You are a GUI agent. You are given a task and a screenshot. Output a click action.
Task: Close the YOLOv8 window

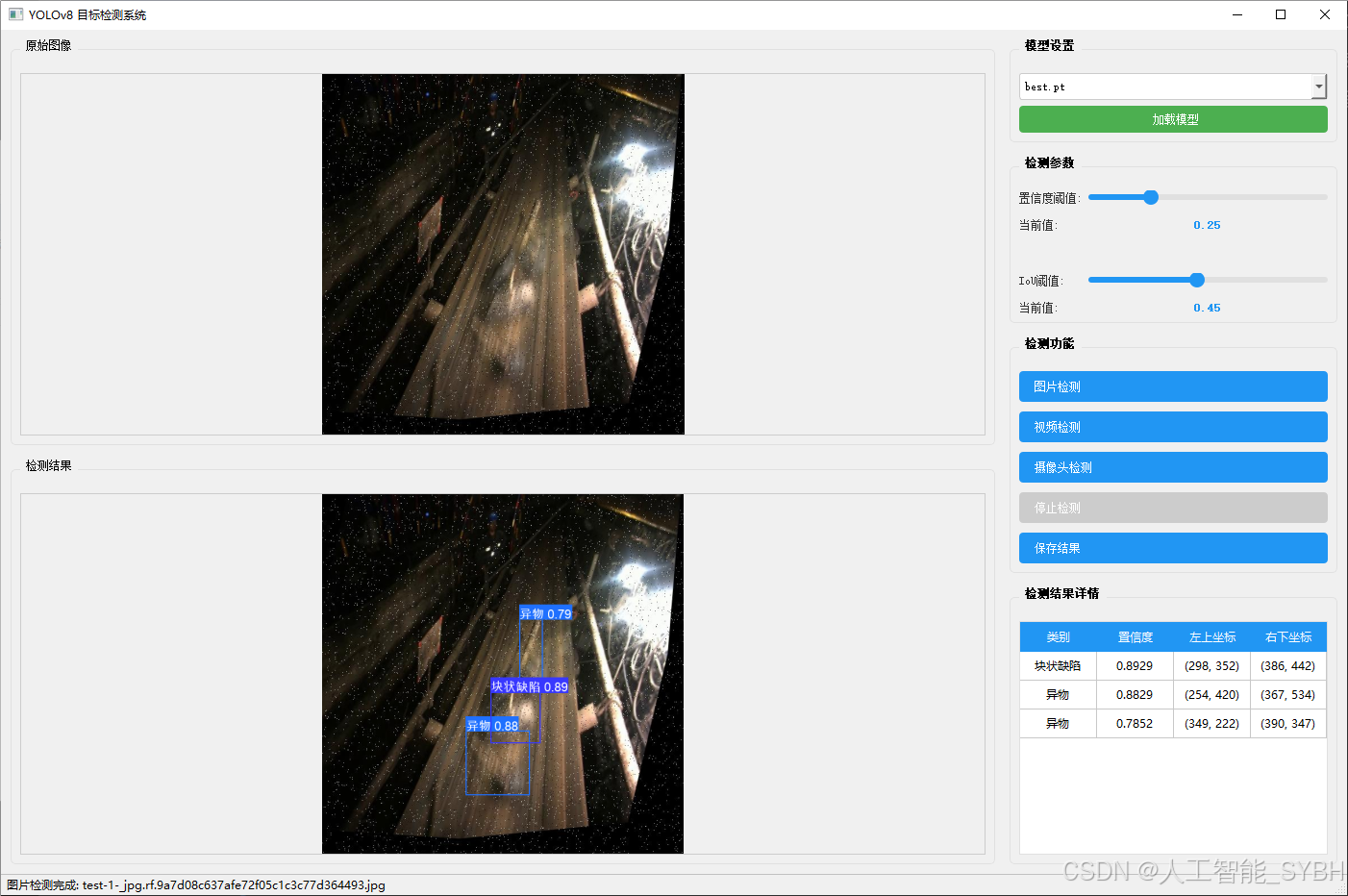tap(1325, 14)
